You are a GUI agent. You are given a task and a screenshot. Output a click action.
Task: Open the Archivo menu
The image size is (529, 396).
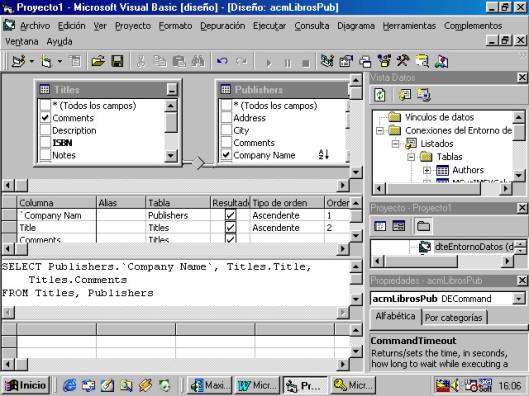pos(35,26)
